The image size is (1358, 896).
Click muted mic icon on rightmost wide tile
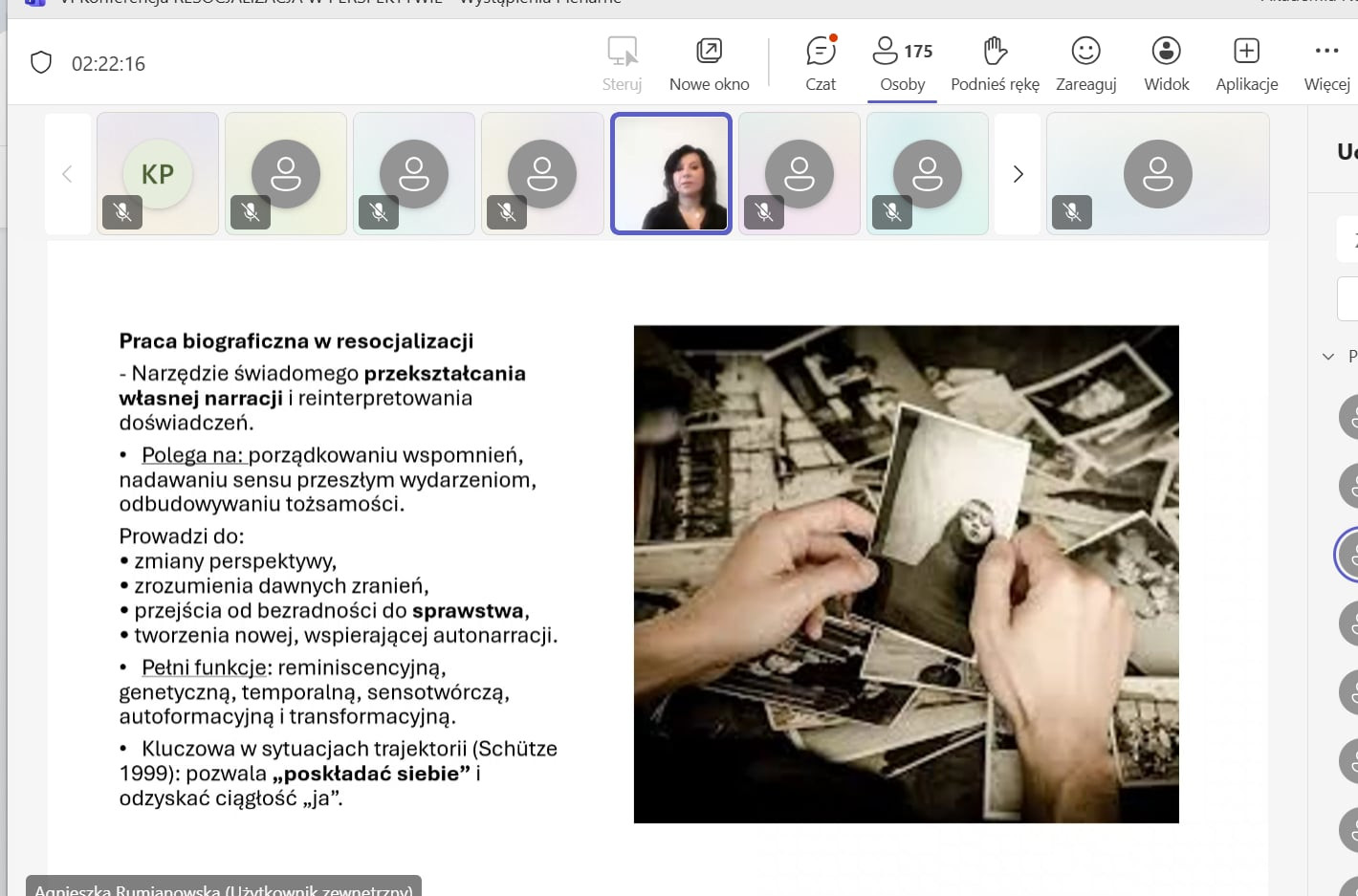click(1071, 212)
